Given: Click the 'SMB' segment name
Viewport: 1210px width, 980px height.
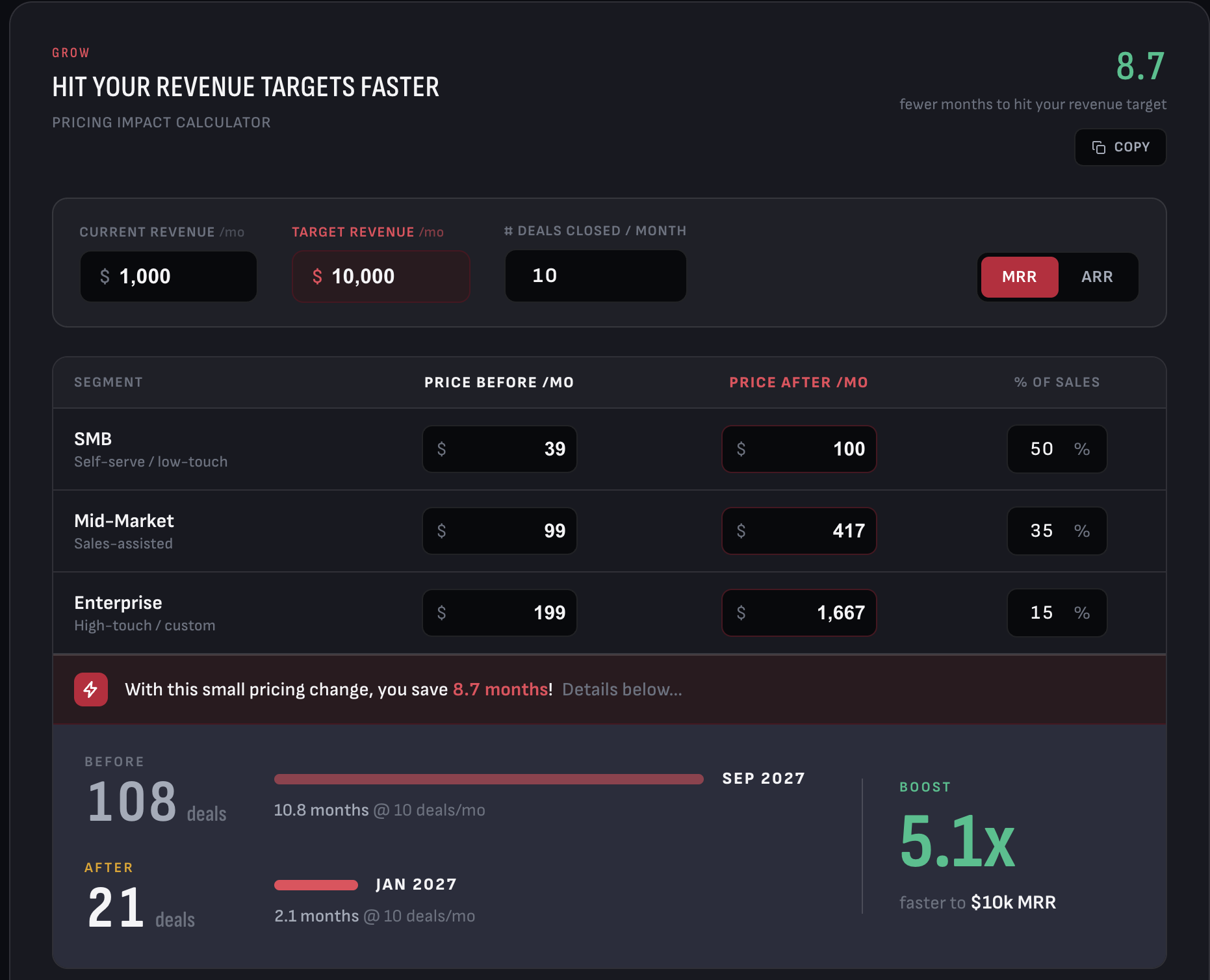Looking at the screenshot, I should coord(93,439).
